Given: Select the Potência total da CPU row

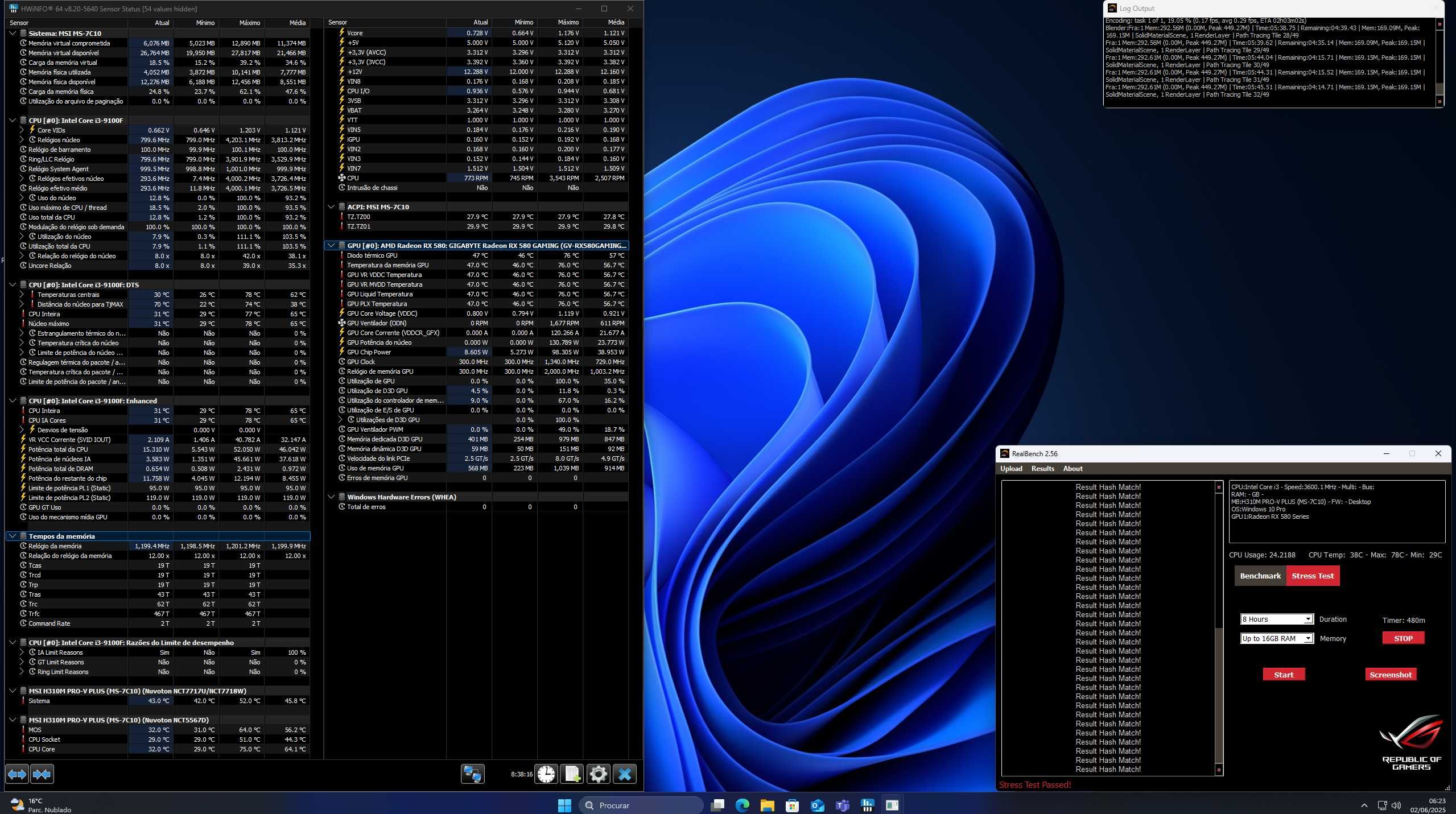Looking at the screenshot, I should tap(158, 449).
